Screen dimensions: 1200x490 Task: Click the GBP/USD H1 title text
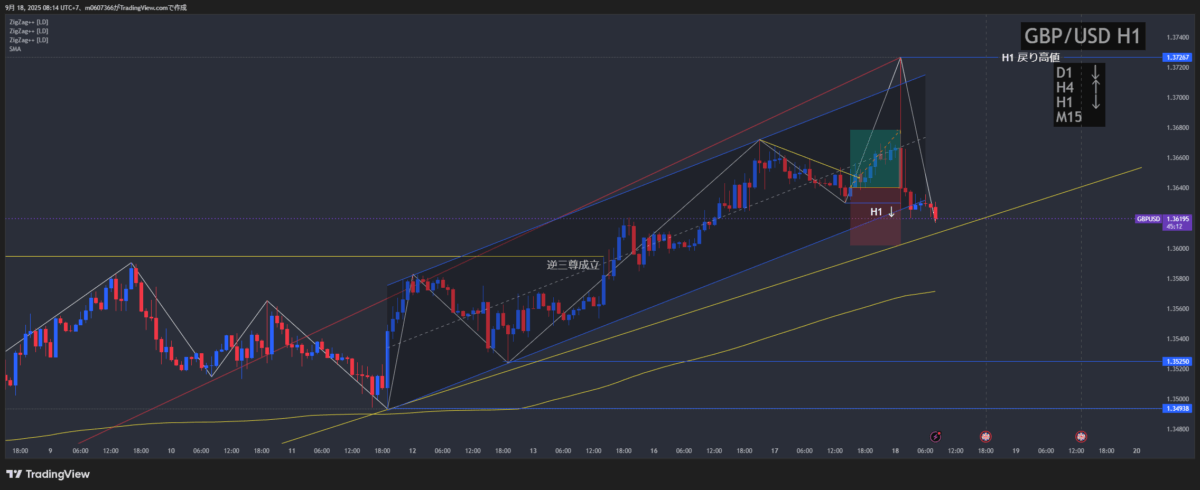point(1070,37)
